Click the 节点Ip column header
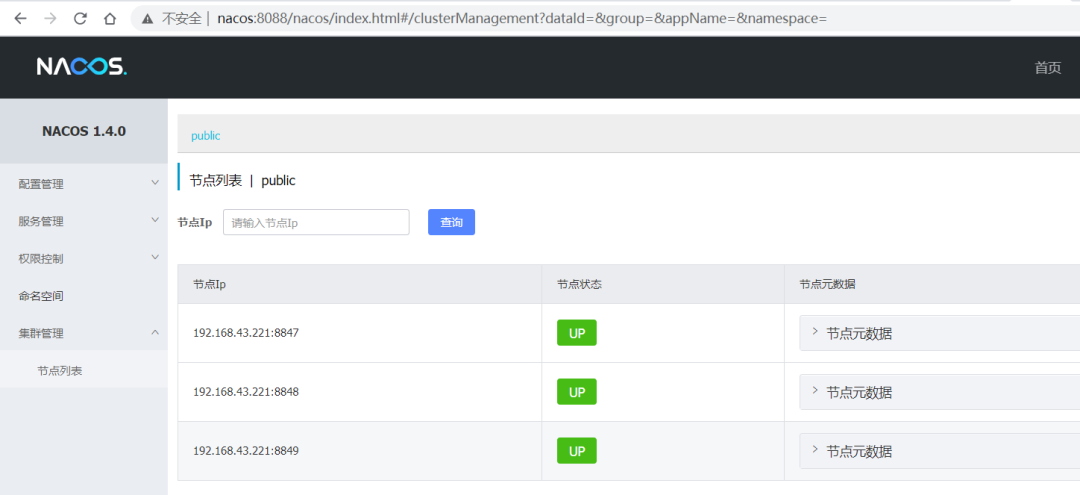 360,284
